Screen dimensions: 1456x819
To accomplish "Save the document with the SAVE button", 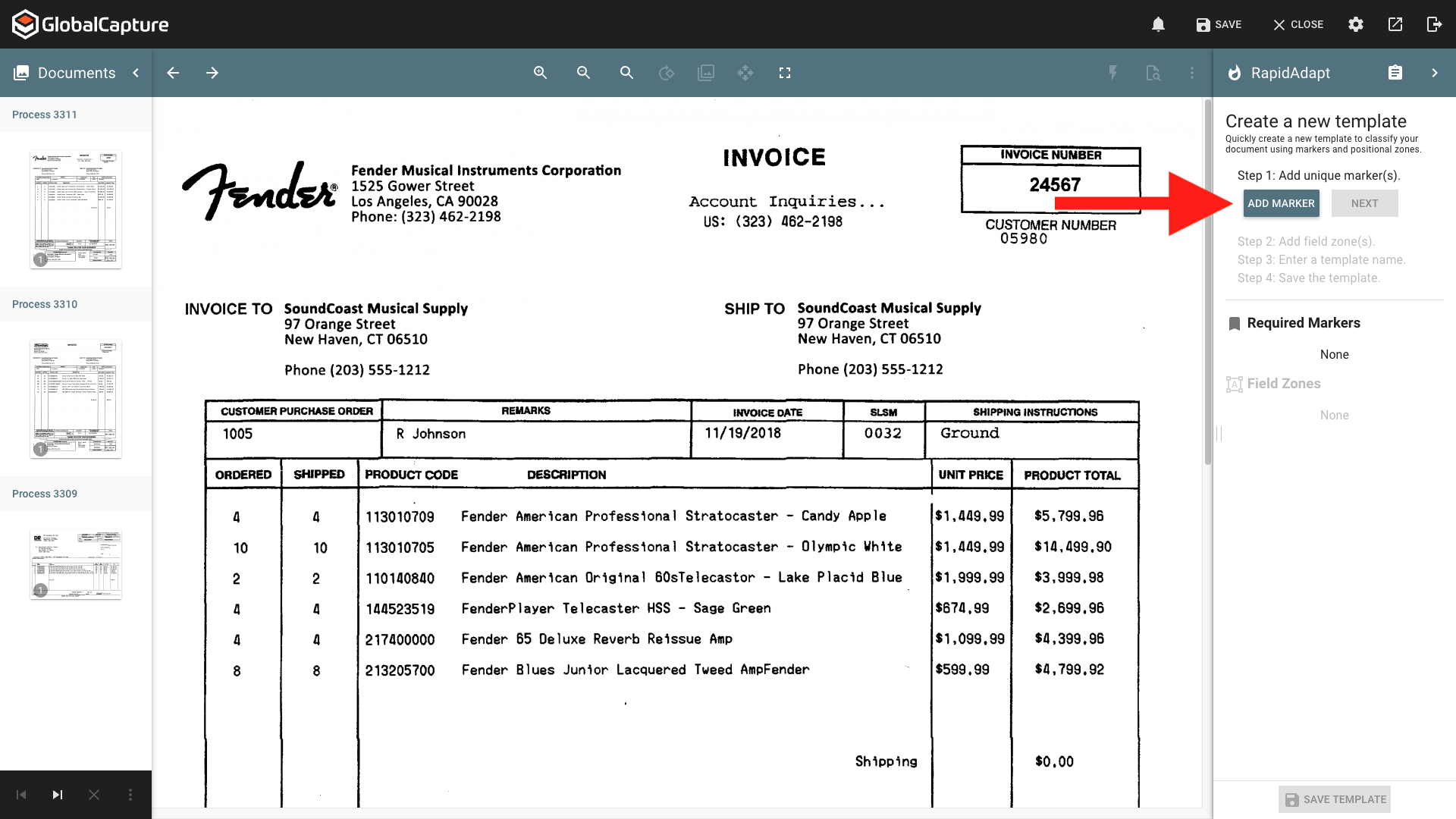I will (x=1219, y=24).
